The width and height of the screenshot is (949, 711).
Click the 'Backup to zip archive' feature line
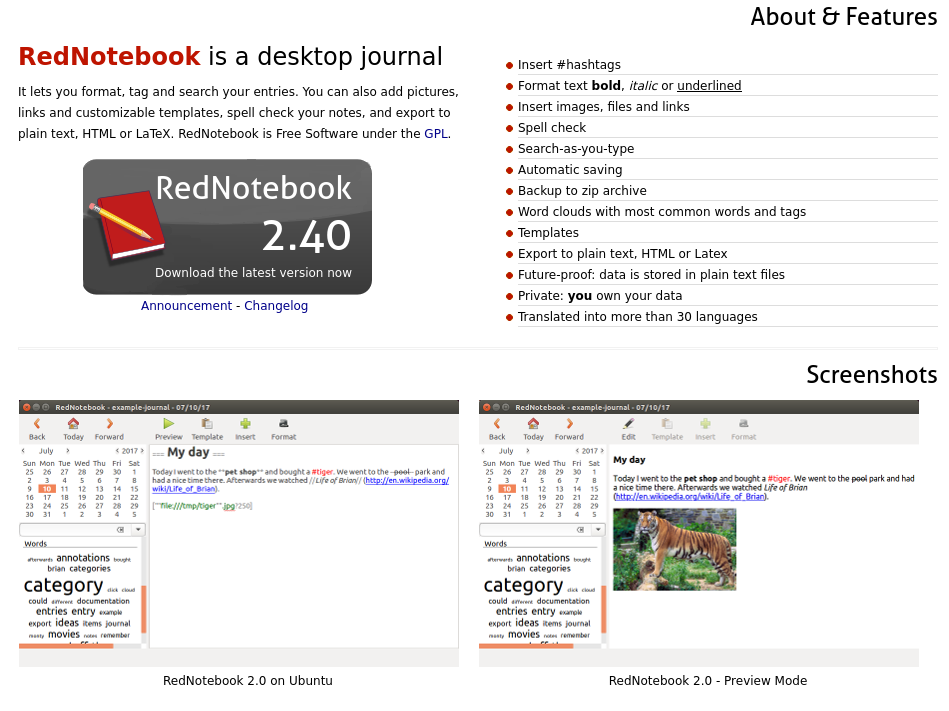[x=582, y=191]
